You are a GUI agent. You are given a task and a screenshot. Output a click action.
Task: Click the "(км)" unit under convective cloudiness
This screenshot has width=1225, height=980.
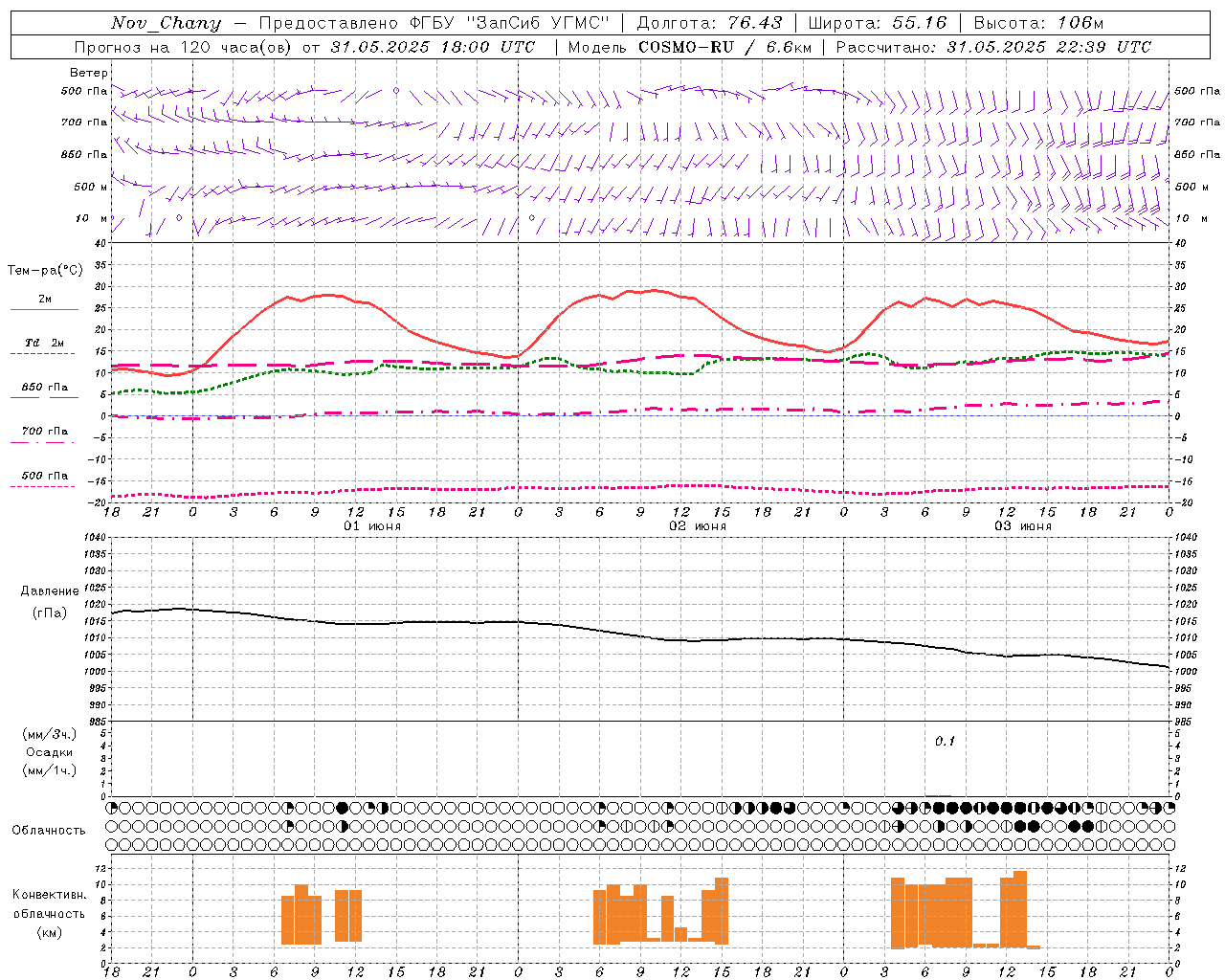(50, 932)
